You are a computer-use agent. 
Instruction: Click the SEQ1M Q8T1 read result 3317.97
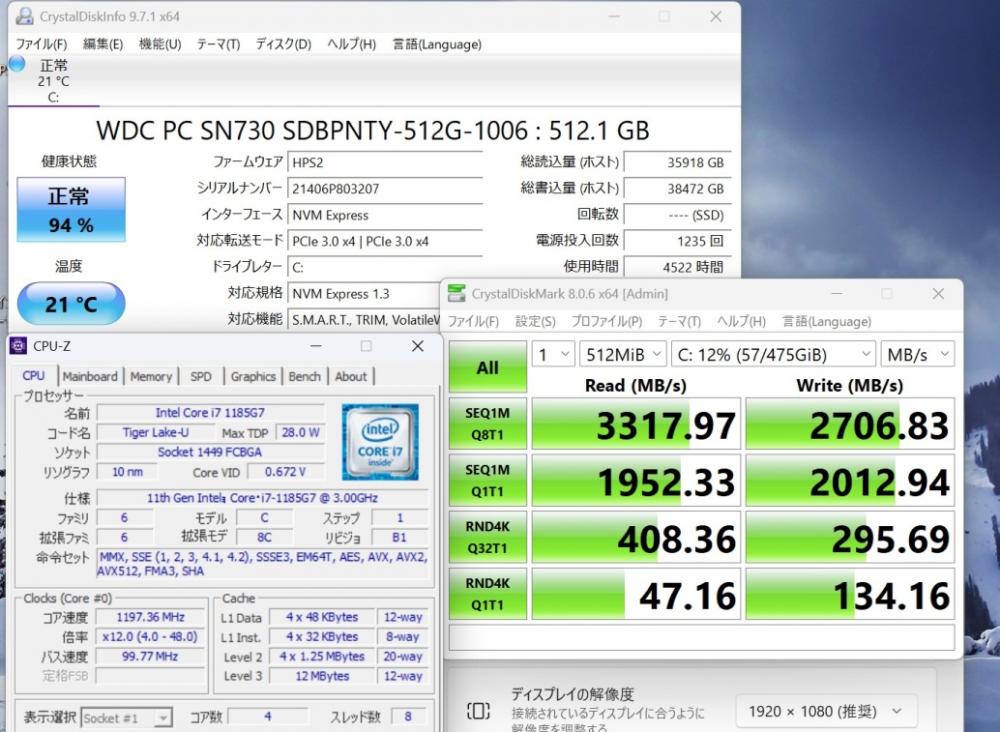point(636,423)
